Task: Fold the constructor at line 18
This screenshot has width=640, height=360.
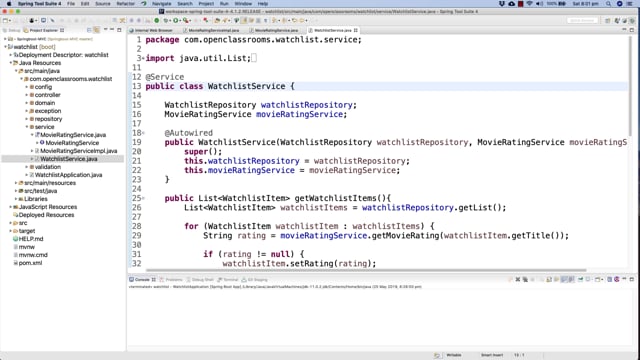Action: click(143, 133)
